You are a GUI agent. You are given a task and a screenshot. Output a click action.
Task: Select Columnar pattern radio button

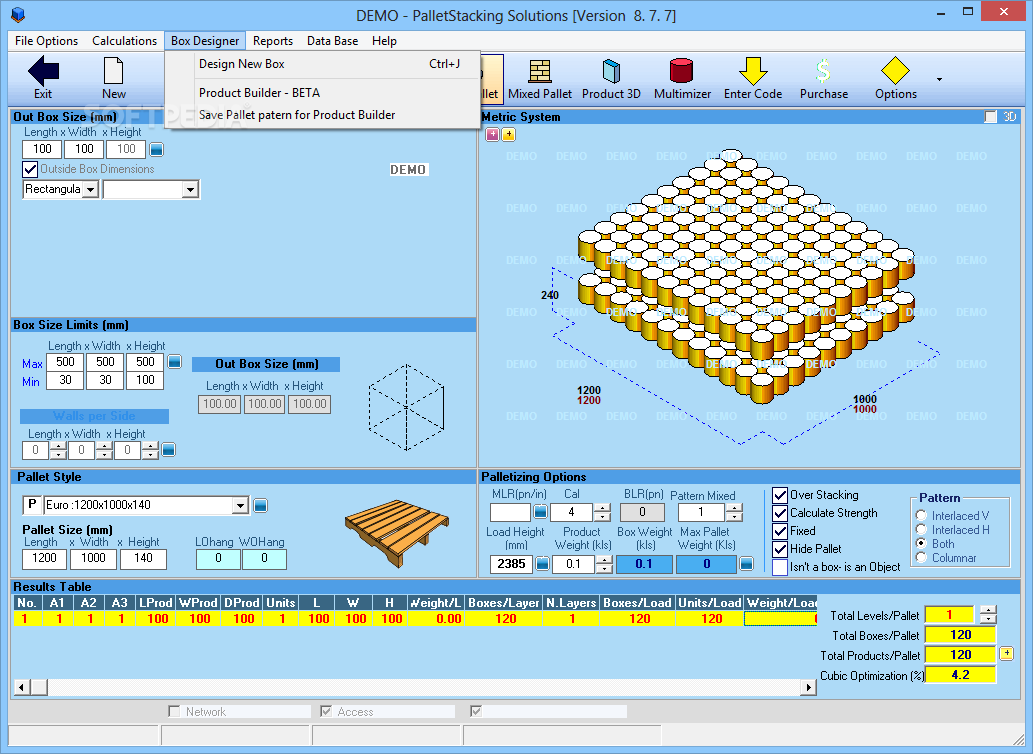921,558
